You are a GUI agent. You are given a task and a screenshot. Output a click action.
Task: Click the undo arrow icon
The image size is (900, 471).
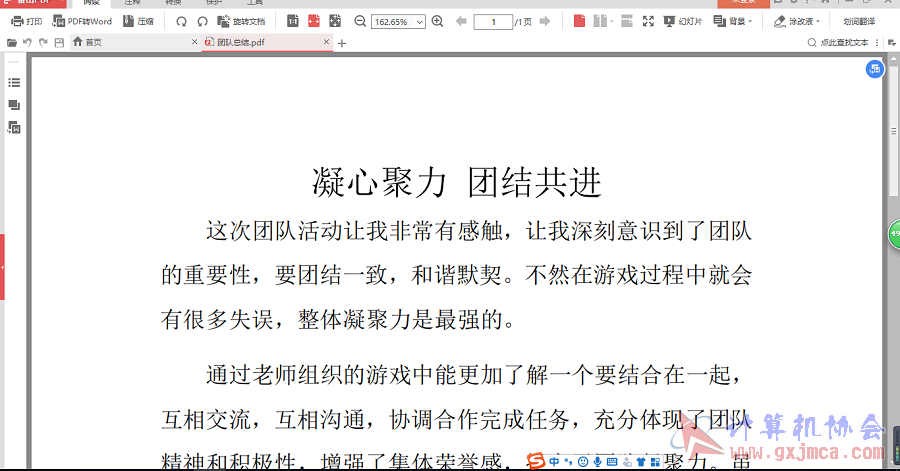coord(27,42)
